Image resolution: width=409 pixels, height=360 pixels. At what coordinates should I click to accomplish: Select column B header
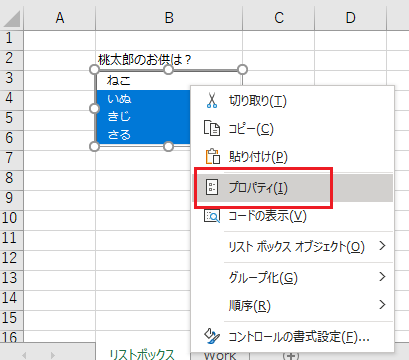(169, 17)
